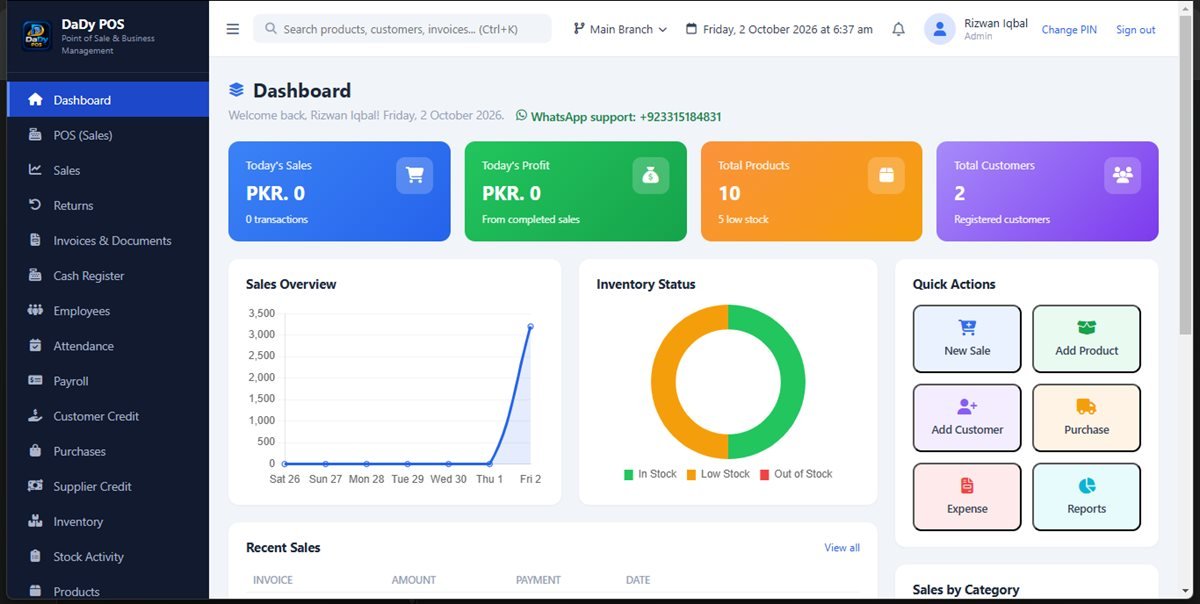Click the group icon beside Employees
Image resolution: width=1200 pixels, height=604 pixels.
tap(36, 310)
